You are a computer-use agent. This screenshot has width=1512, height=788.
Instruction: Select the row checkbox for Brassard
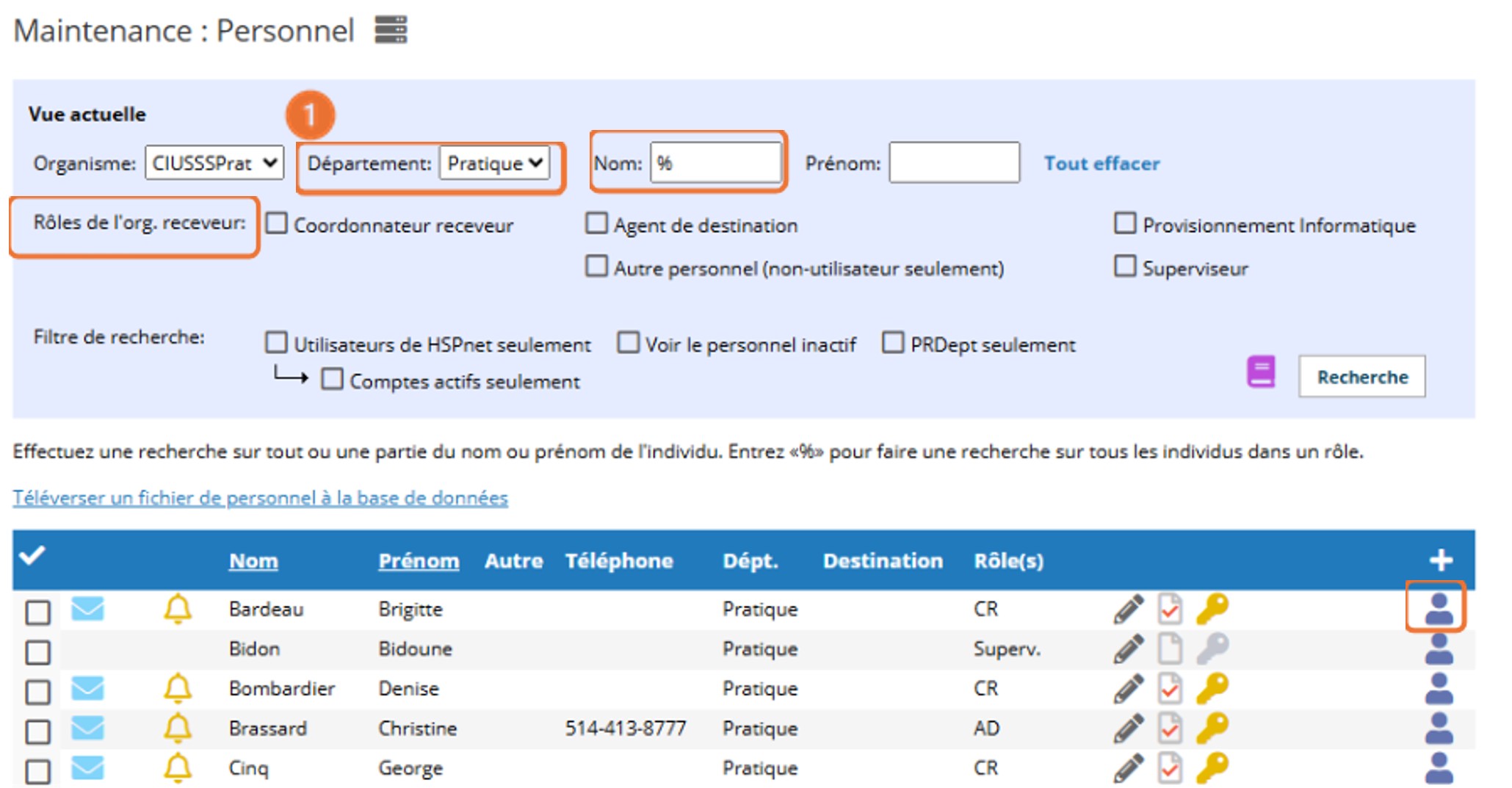click(38, 731)
